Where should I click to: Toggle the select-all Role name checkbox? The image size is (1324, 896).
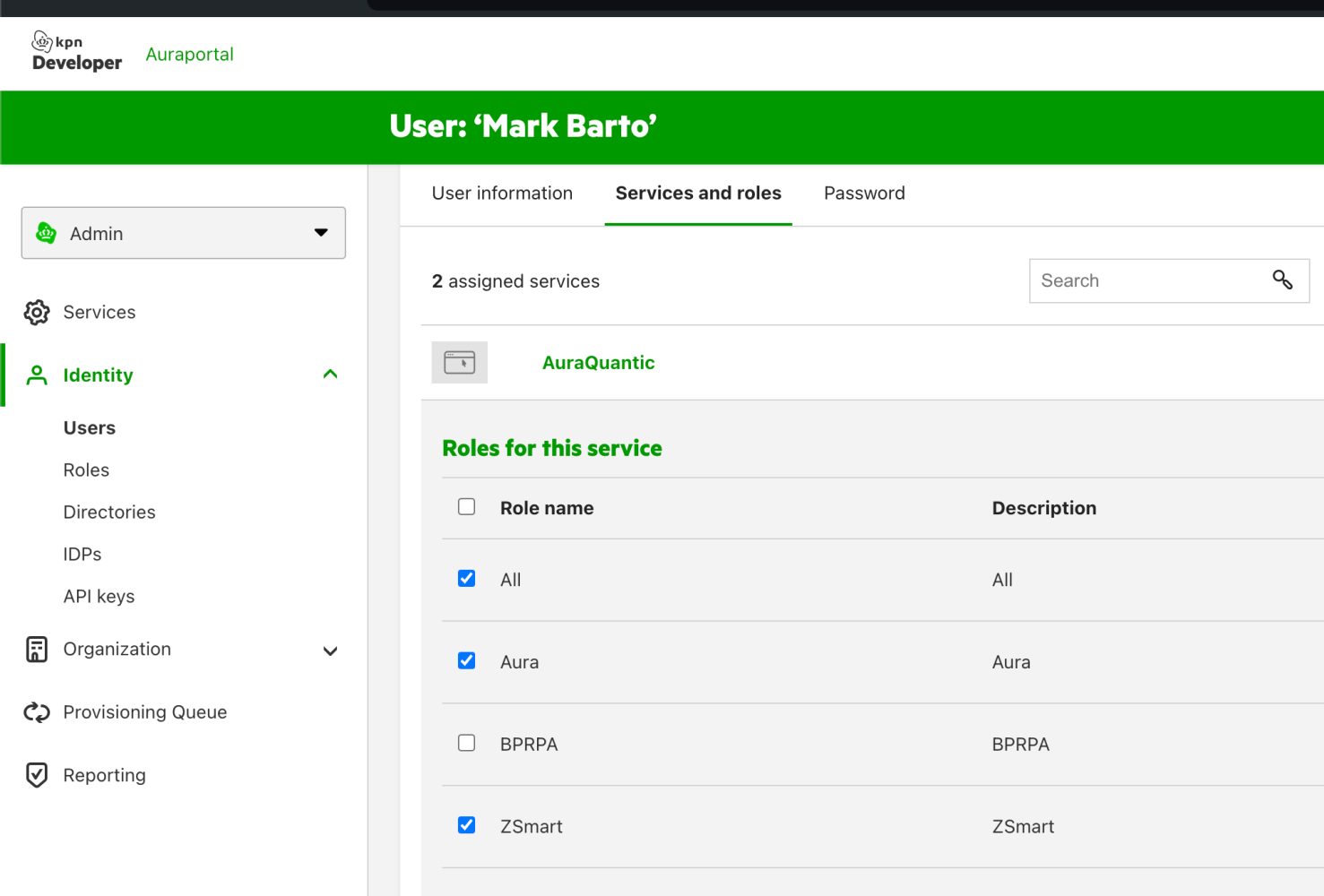(x=467, y=507)
